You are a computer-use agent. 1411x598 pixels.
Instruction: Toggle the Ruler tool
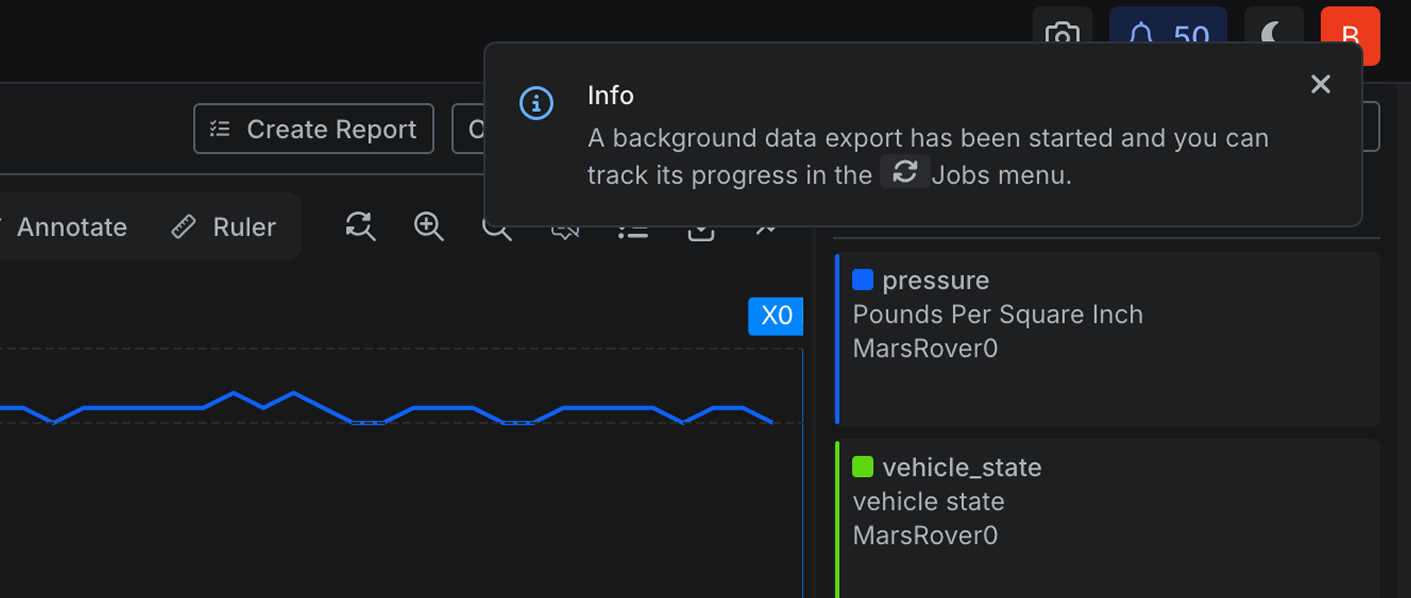tap(224, 226)
